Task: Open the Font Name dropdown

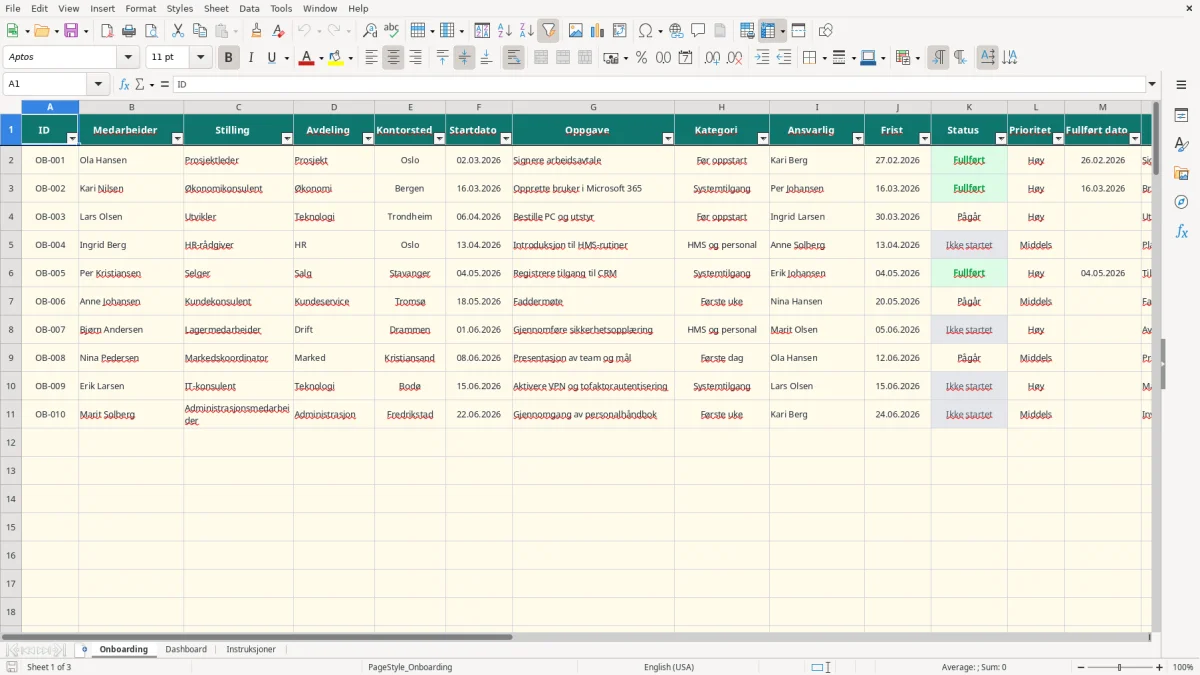Action: tap(128, 58)
